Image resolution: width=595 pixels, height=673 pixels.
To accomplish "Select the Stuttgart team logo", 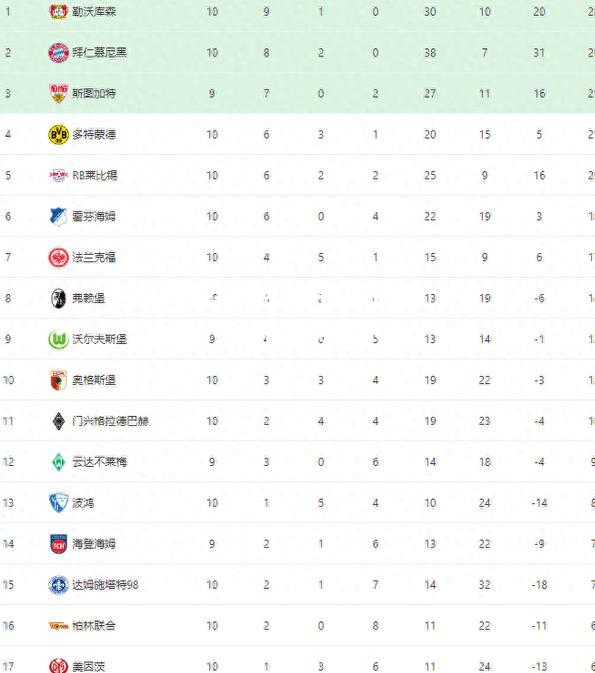I will pos(58,94).
